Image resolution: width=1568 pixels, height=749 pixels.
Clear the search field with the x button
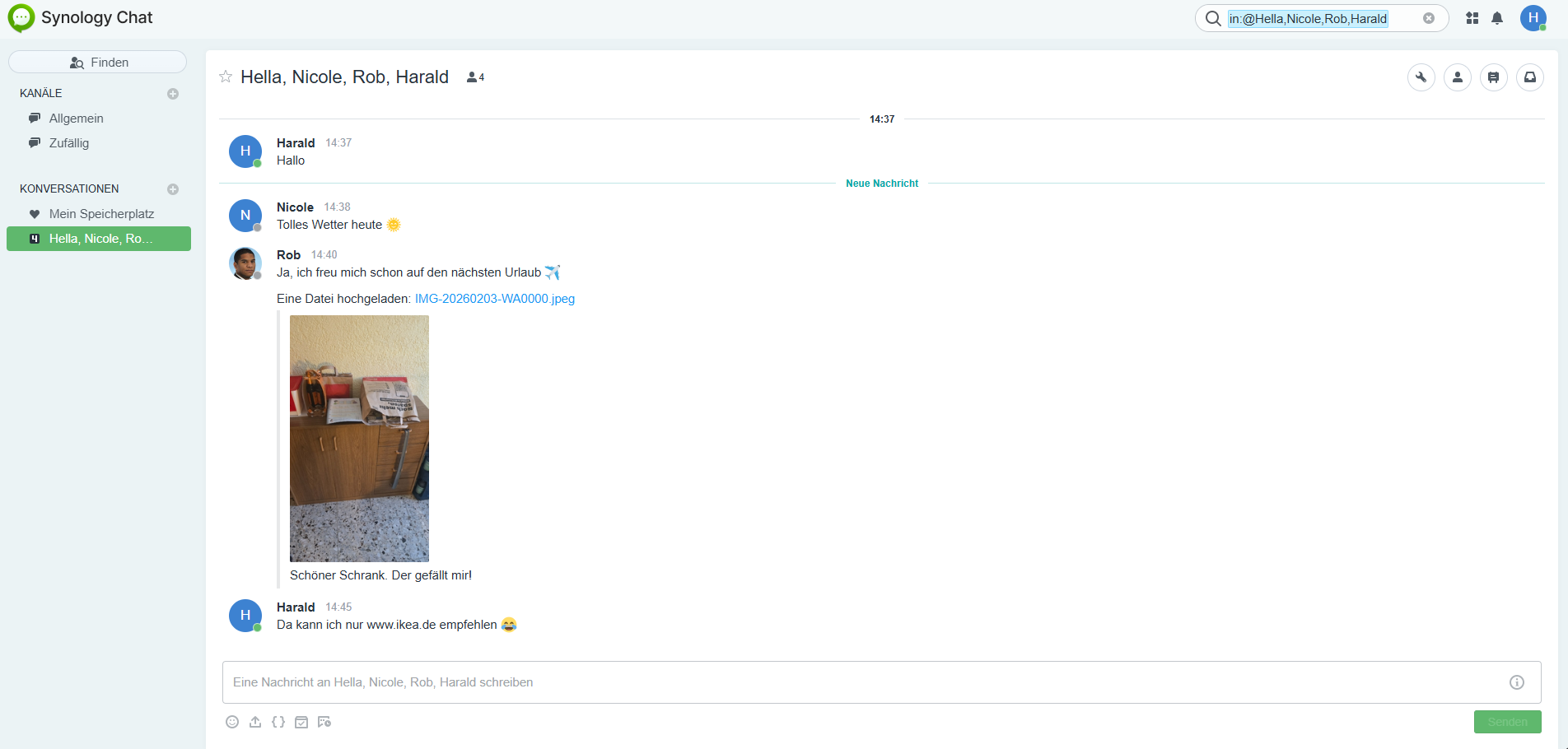click(1430, 17)
